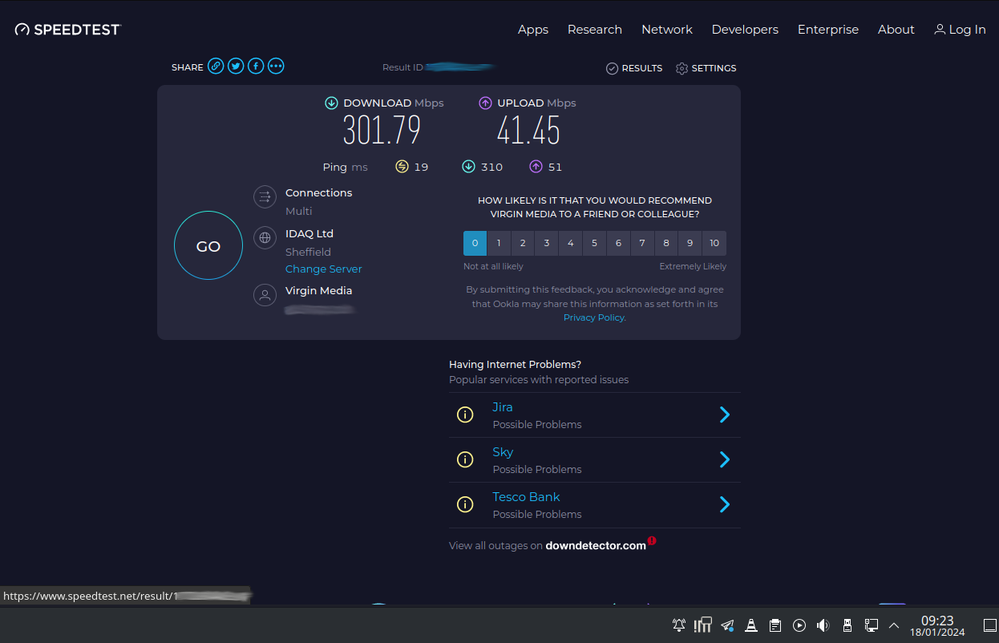
Task: Select rating 4 in the recommendation survey
Action: coord(570,243)
